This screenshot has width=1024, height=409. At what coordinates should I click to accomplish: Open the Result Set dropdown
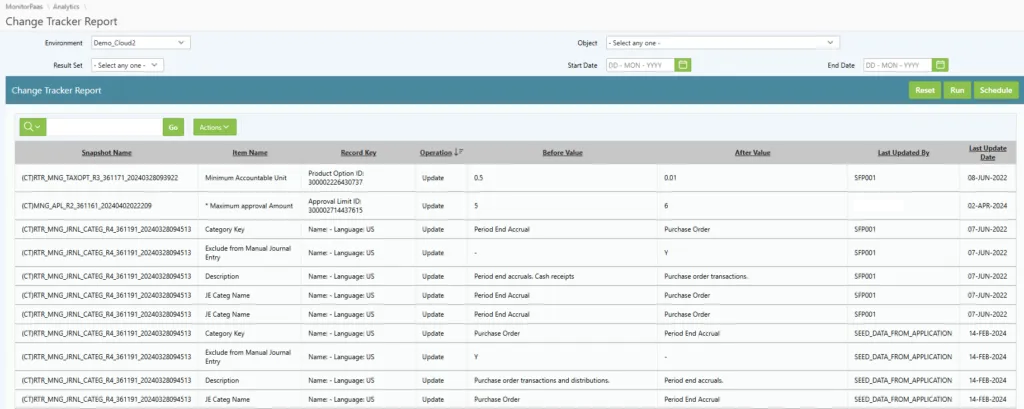[x=127, y=65]
